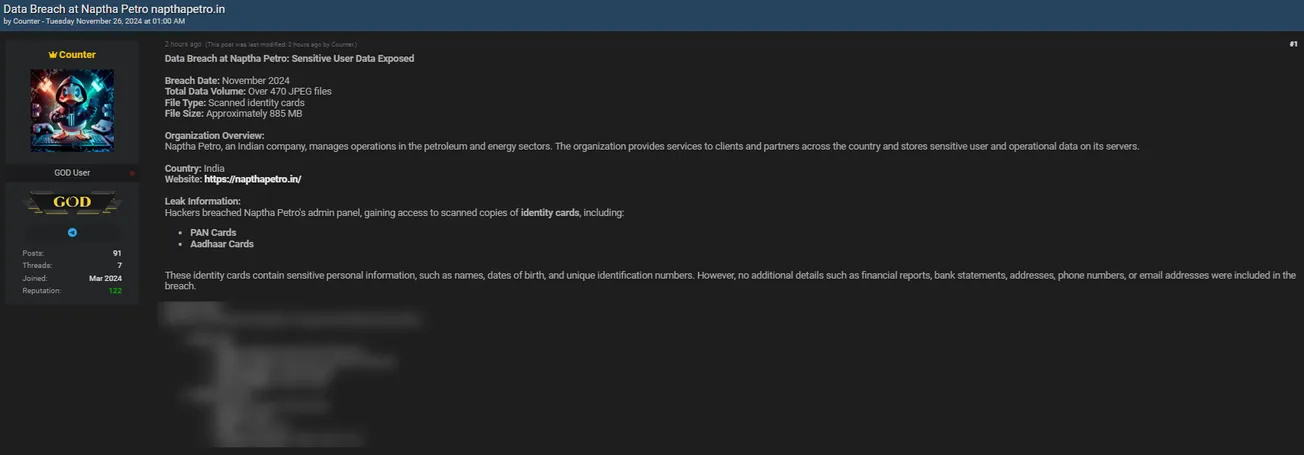Click the 'Organization Overview:' heading
The image size is (1304, 455).
point(215,135)
